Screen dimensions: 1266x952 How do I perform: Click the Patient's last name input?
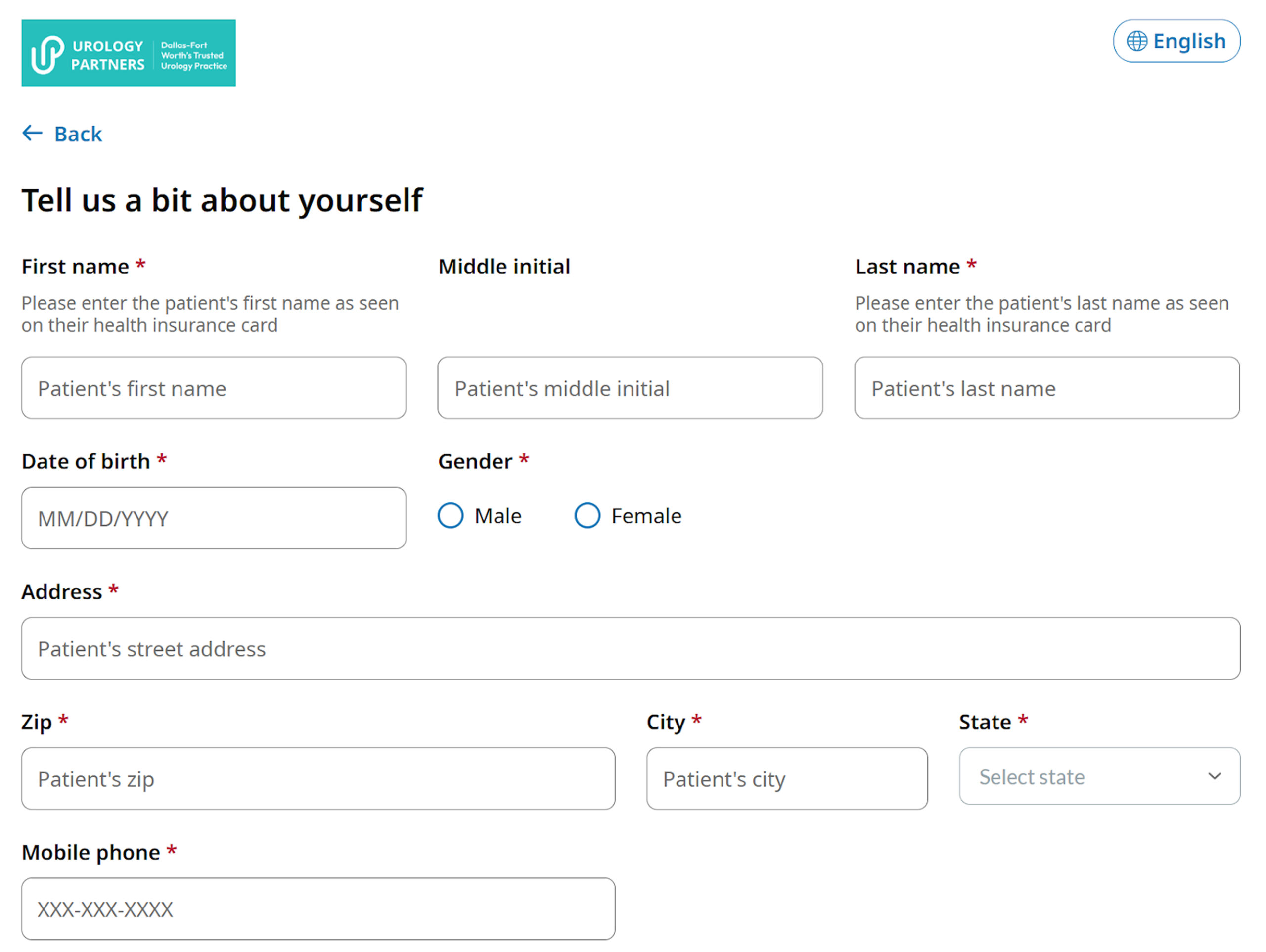click(1046, 388)
